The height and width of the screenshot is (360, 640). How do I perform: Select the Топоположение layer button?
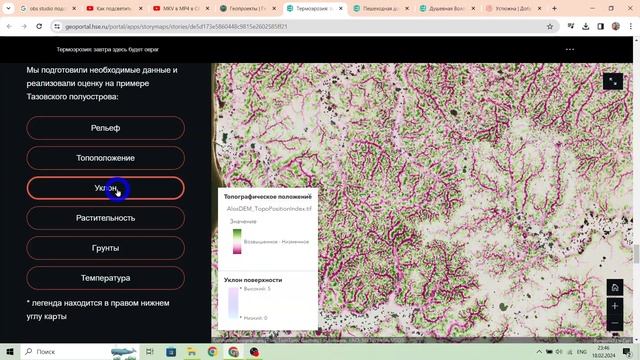(x=105, y=158)
